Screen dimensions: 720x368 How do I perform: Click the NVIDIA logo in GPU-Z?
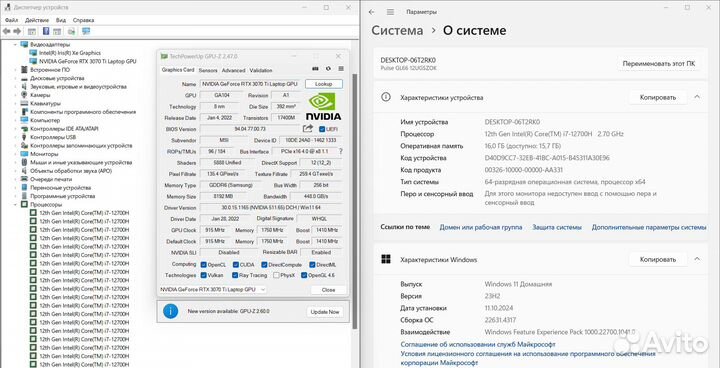coord(323,106)
